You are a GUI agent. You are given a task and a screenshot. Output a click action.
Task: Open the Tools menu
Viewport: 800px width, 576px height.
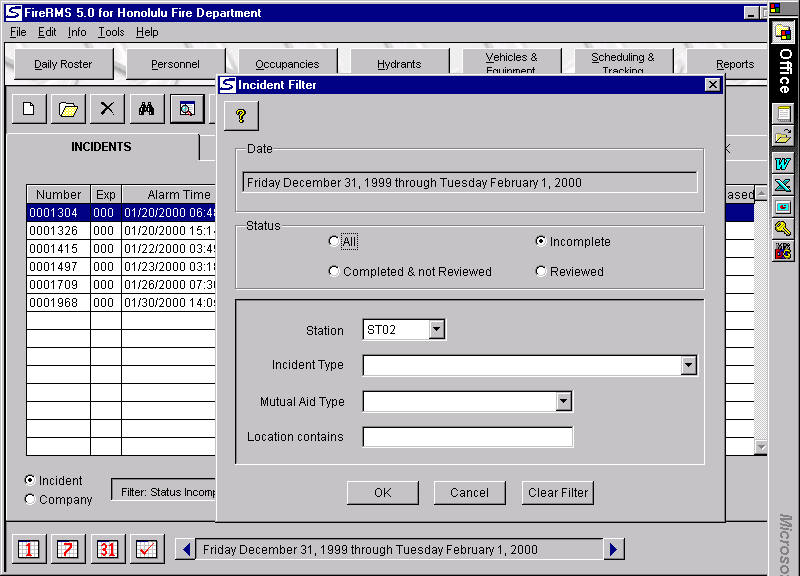111,32
